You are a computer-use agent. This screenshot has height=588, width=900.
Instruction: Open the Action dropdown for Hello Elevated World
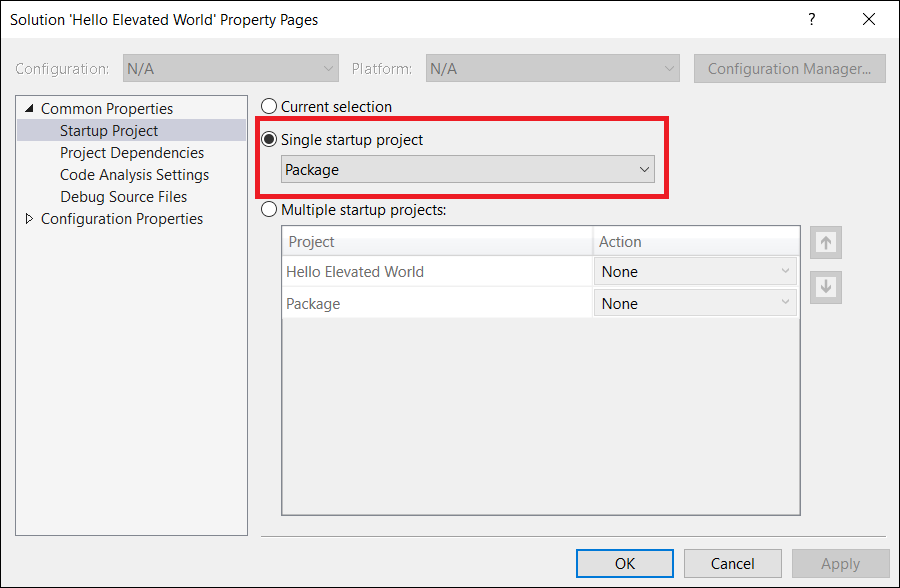(783, 271)
